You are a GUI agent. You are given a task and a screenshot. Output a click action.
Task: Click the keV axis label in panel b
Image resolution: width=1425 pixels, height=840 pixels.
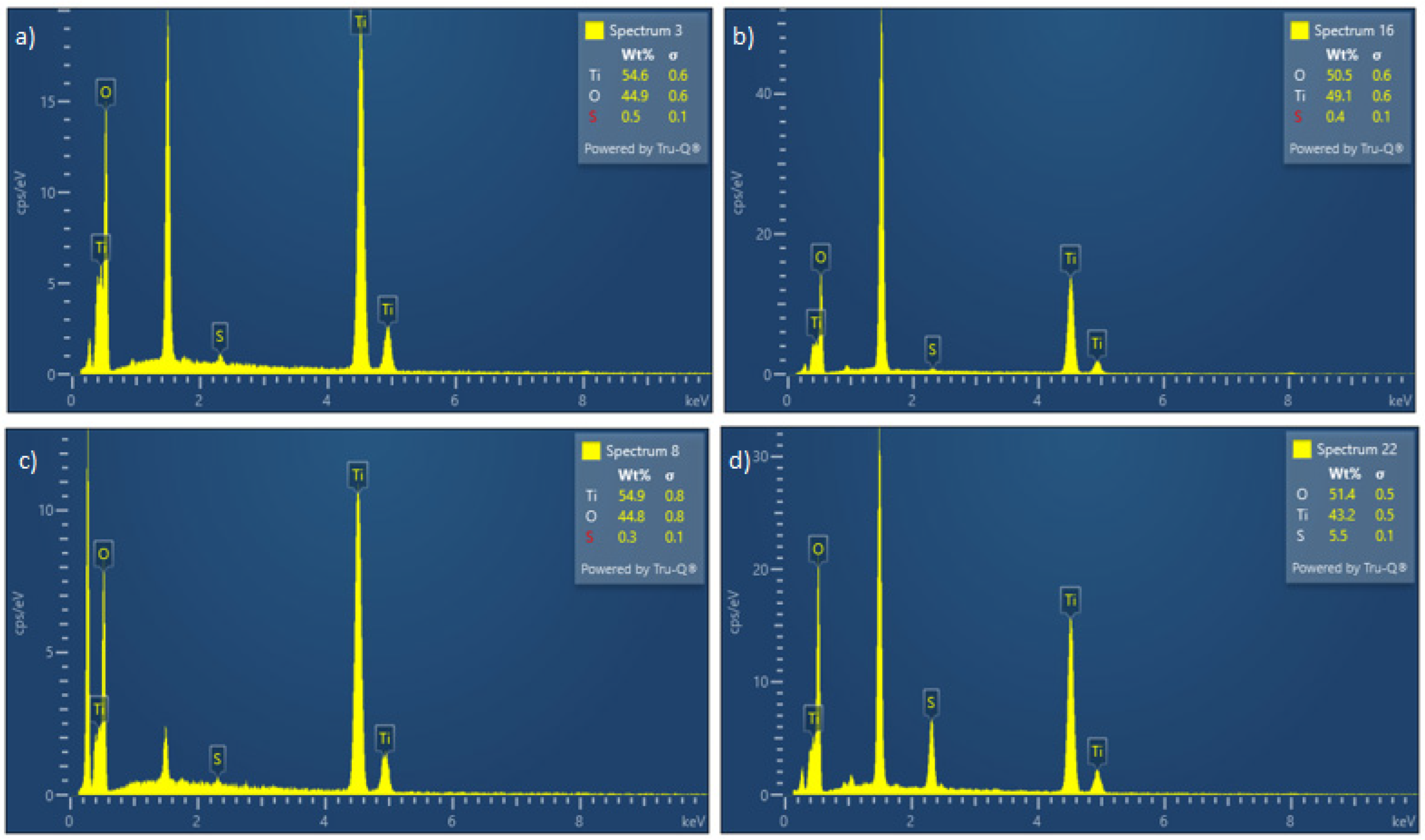[1400, 401]
